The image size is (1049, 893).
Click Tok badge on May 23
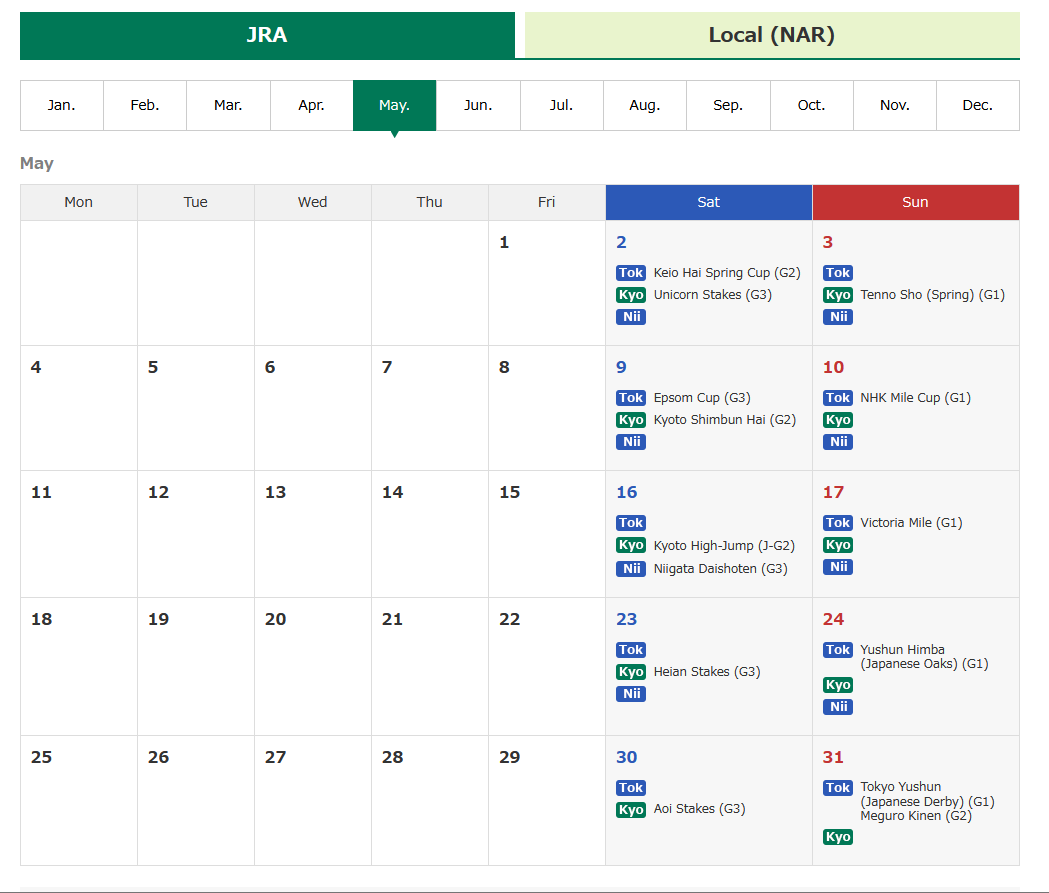tap(631, 650)
